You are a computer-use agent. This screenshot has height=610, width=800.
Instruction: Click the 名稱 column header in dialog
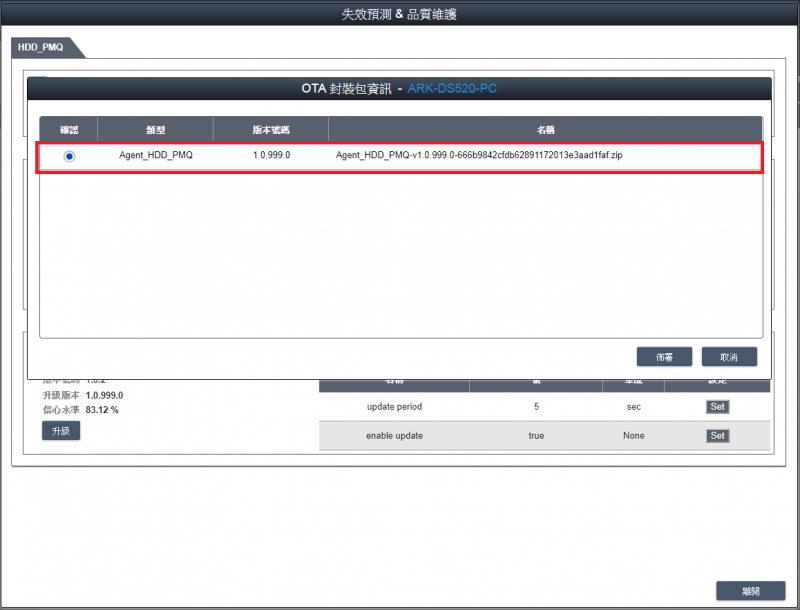545,130
